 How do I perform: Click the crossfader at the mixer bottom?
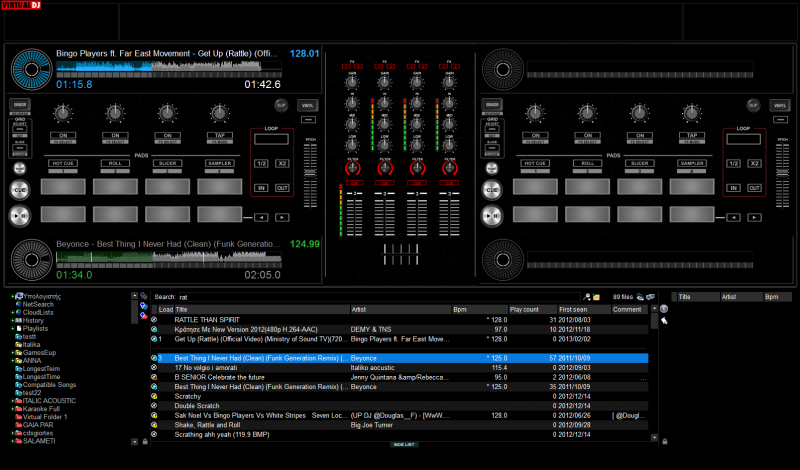[x=401, y=254]
